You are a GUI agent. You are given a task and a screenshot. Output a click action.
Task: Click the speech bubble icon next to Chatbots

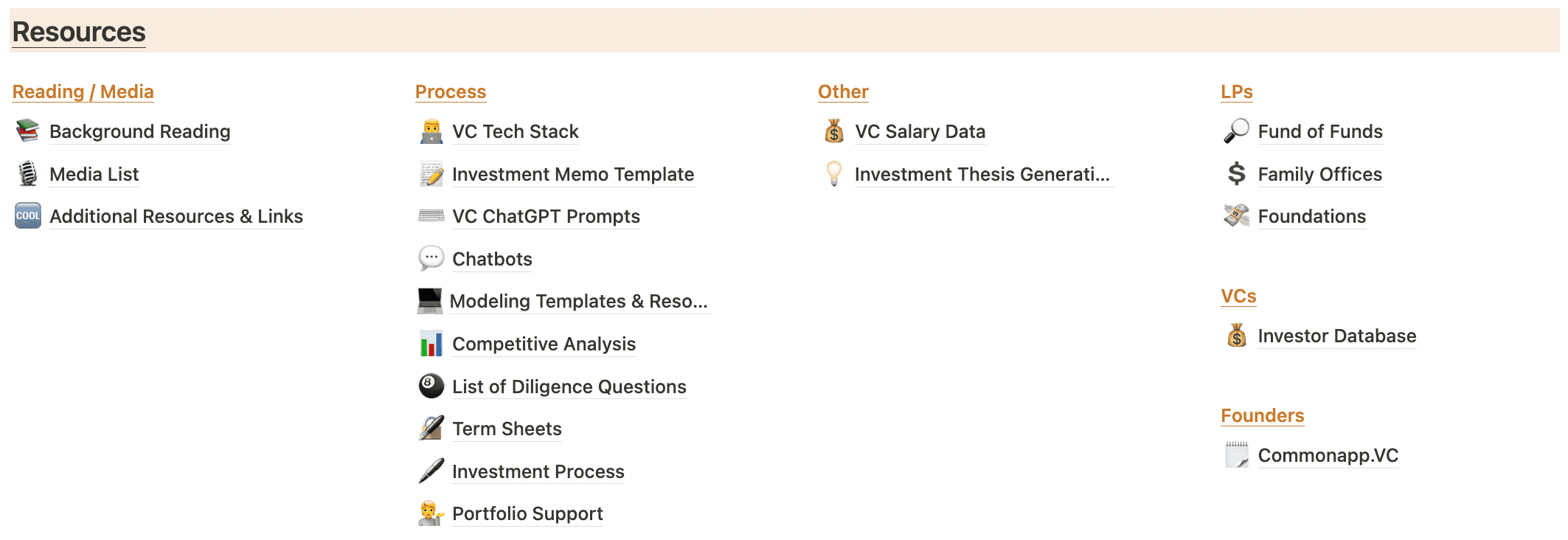click(x=429, y=259)
